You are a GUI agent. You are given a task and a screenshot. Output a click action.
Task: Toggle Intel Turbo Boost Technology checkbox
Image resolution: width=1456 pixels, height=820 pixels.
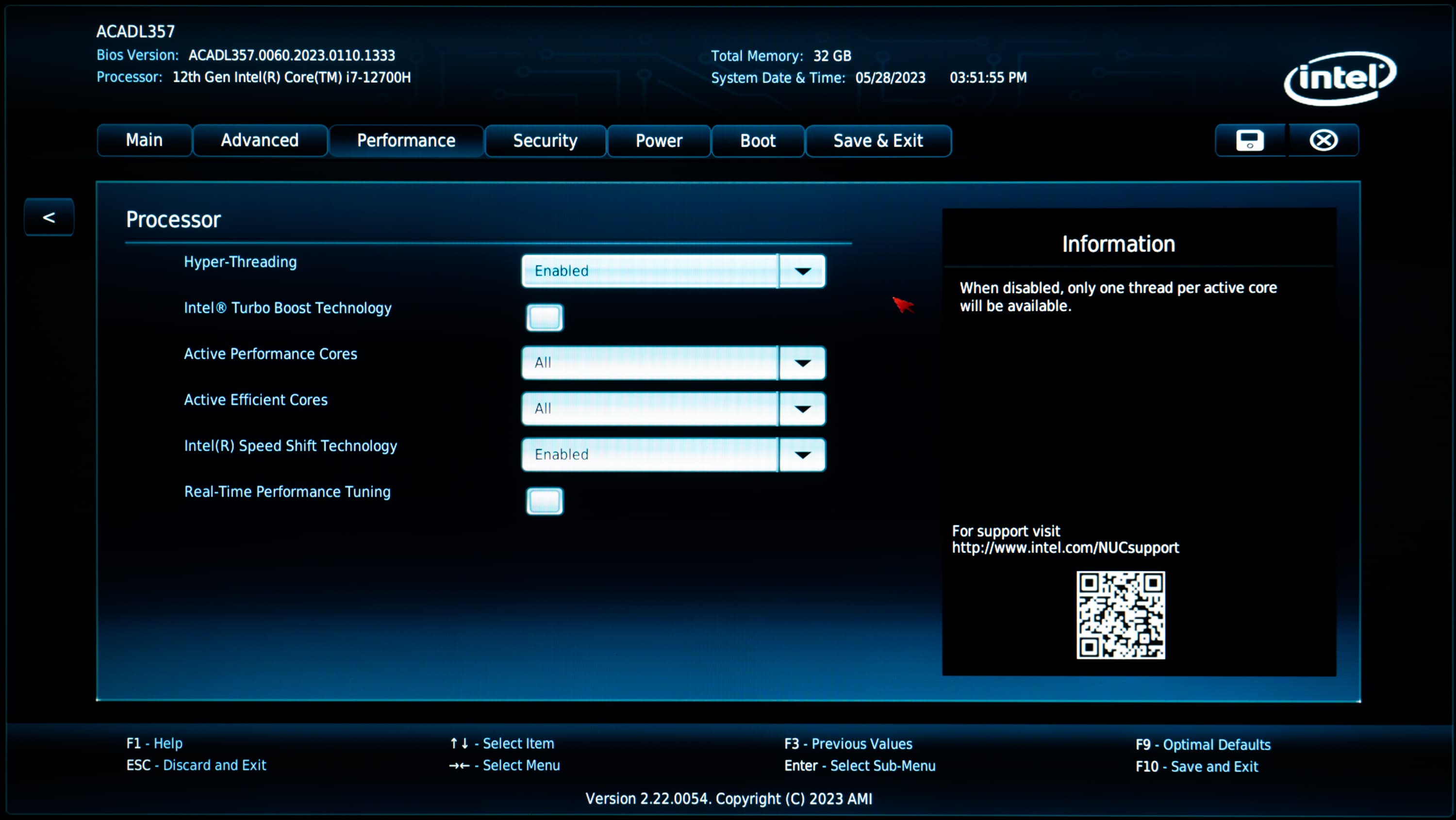(545, 318)
